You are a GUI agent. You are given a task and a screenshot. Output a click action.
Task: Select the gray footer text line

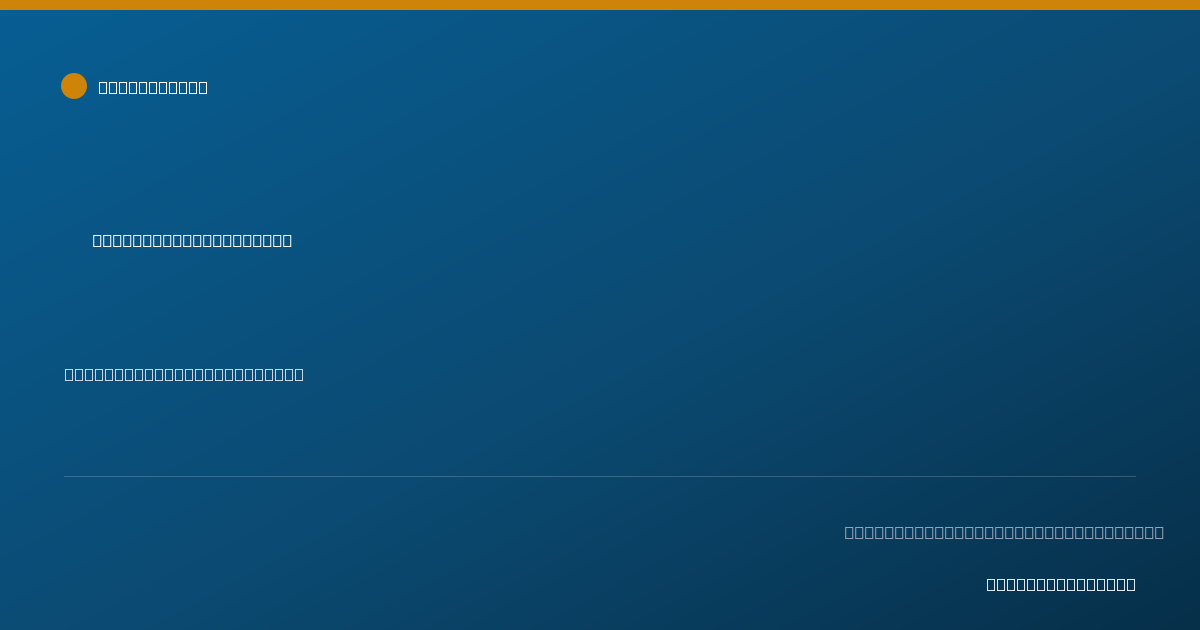tap(1004, 532)
